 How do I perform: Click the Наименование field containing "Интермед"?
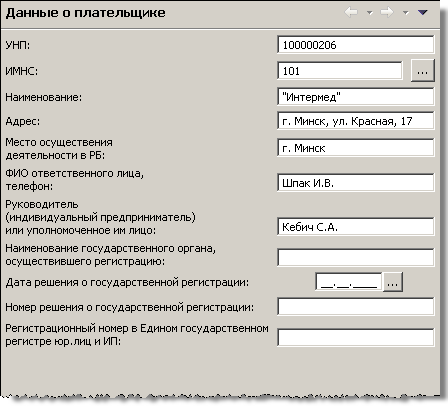pyautogui.click(x=356, y=97)
